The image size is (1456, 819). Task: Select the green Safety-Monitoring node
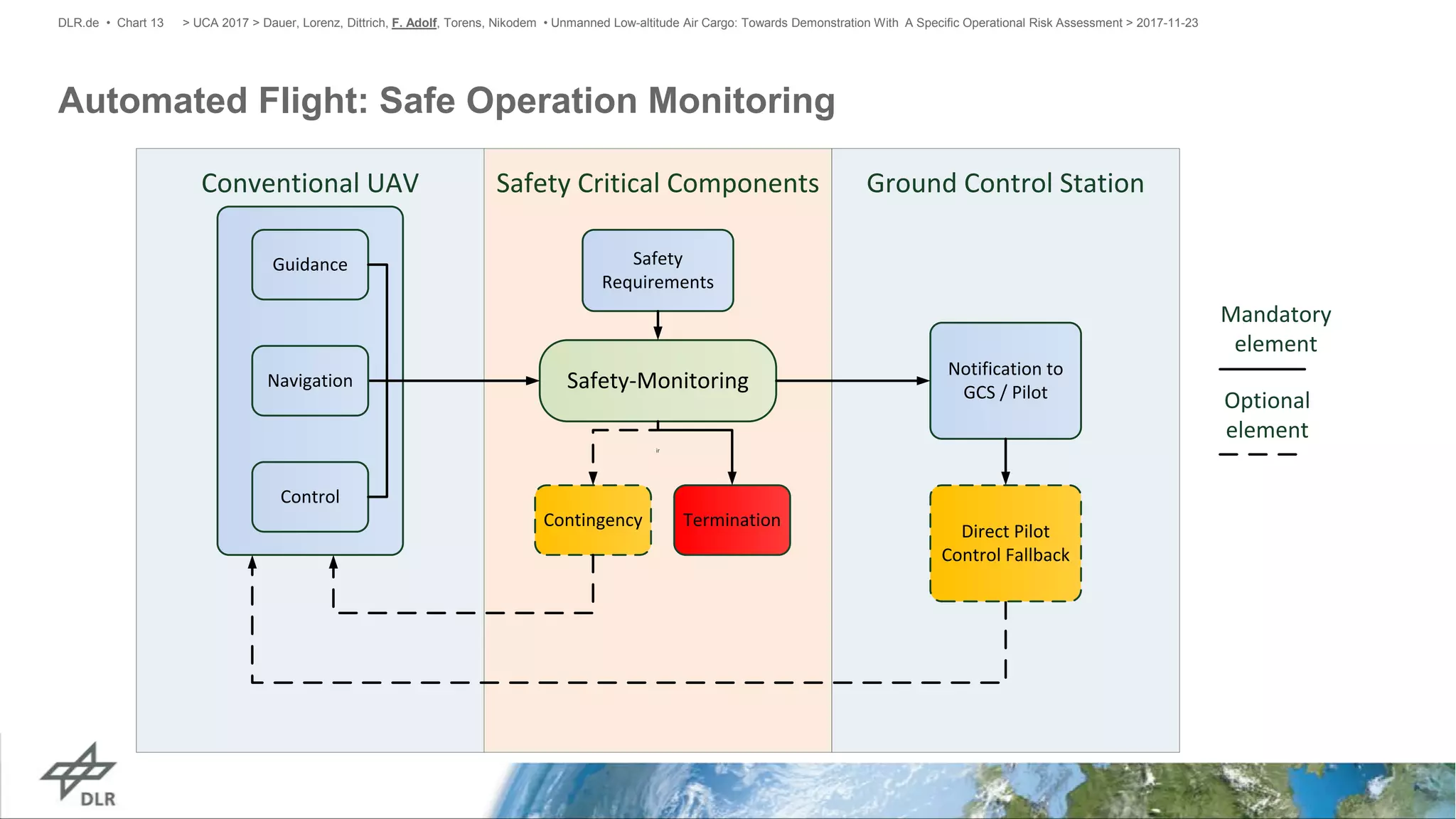tap(658, 381)
